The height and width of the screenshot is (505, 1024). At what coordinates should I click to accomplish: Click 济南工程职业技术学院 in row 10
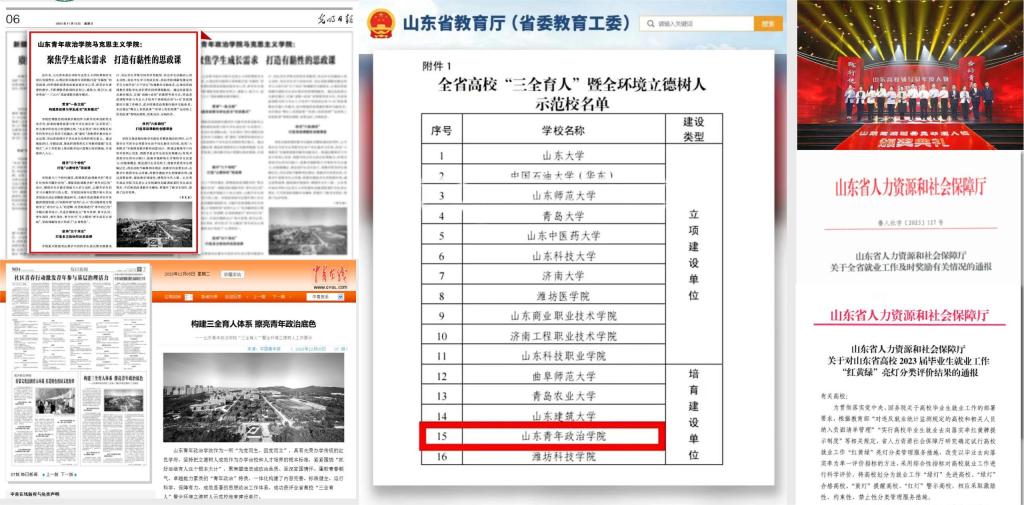563,336
